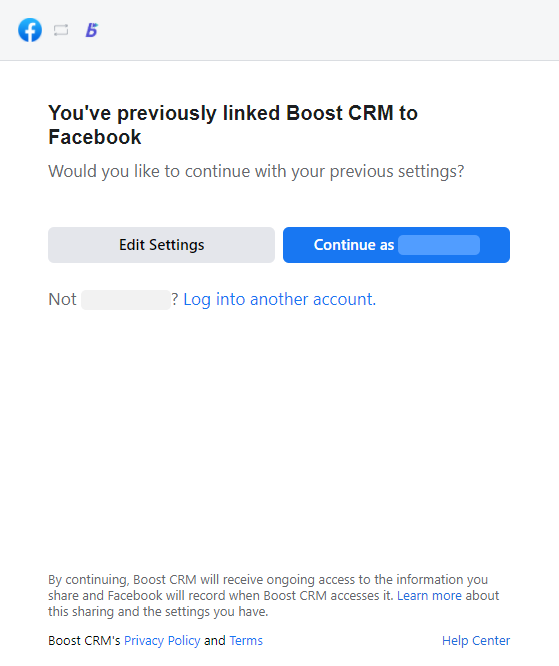Click the word Not before the hidden name

point(62,299)
